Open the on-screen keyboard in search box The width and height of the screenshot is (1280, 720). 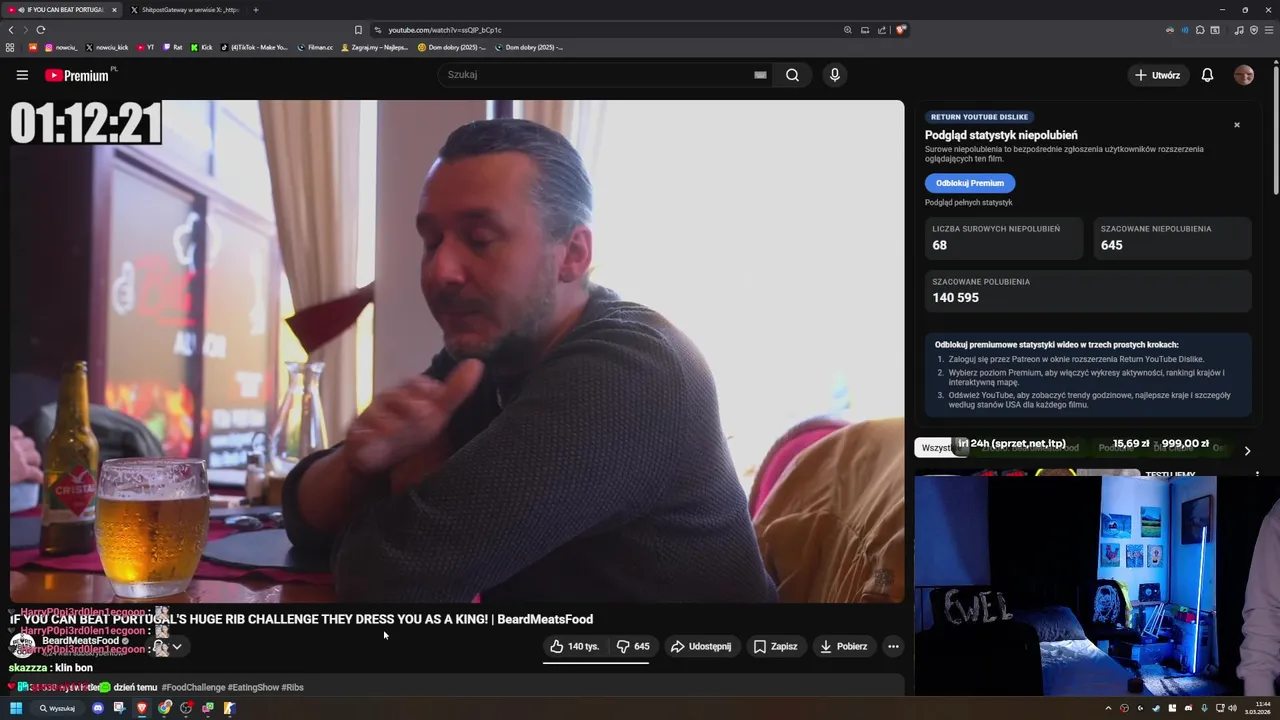[760, 75]
